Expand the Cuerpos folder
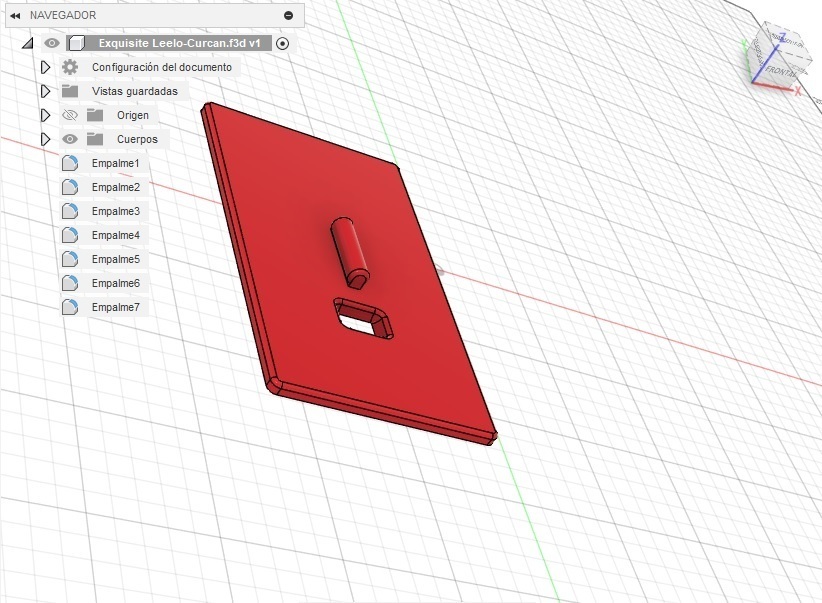The width and height of the screenshot is (822, 603). pyautogui.click(x=46, y=139)
